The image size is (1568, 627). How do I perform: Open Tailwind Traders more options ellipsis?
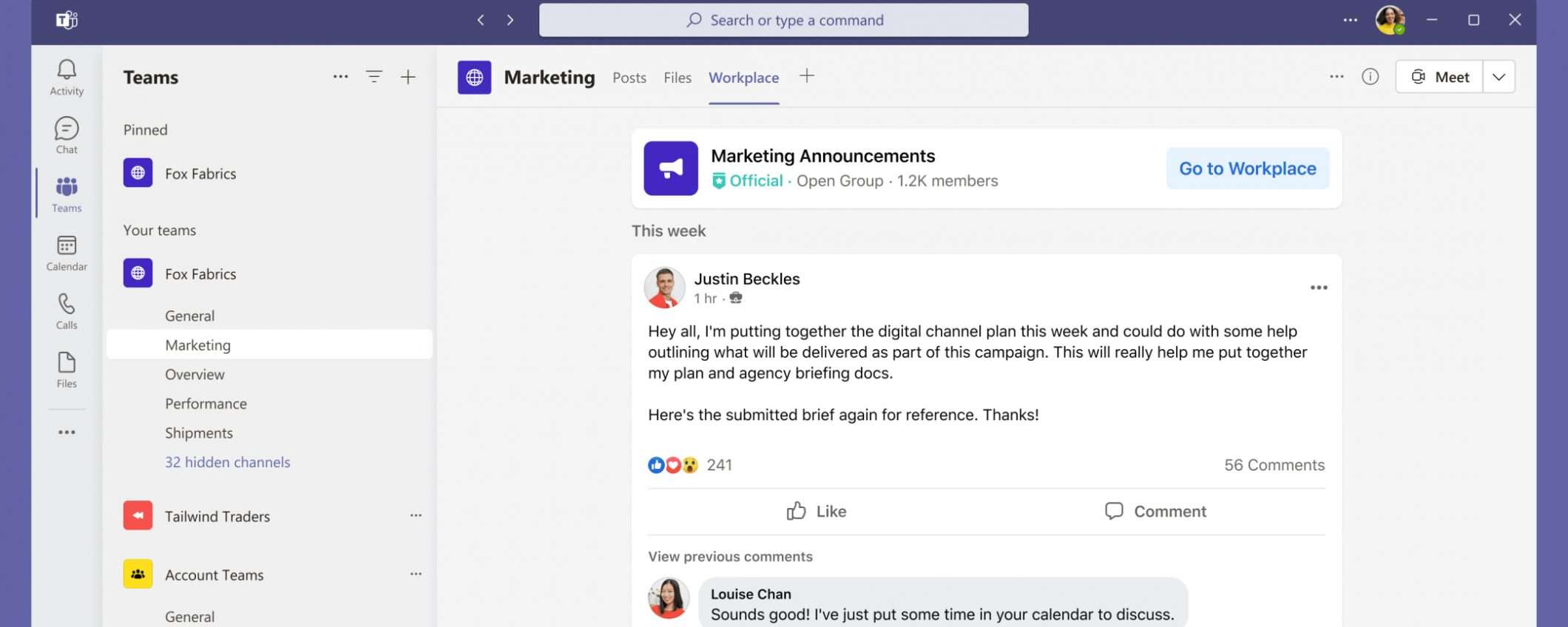(x=416, y=515)
